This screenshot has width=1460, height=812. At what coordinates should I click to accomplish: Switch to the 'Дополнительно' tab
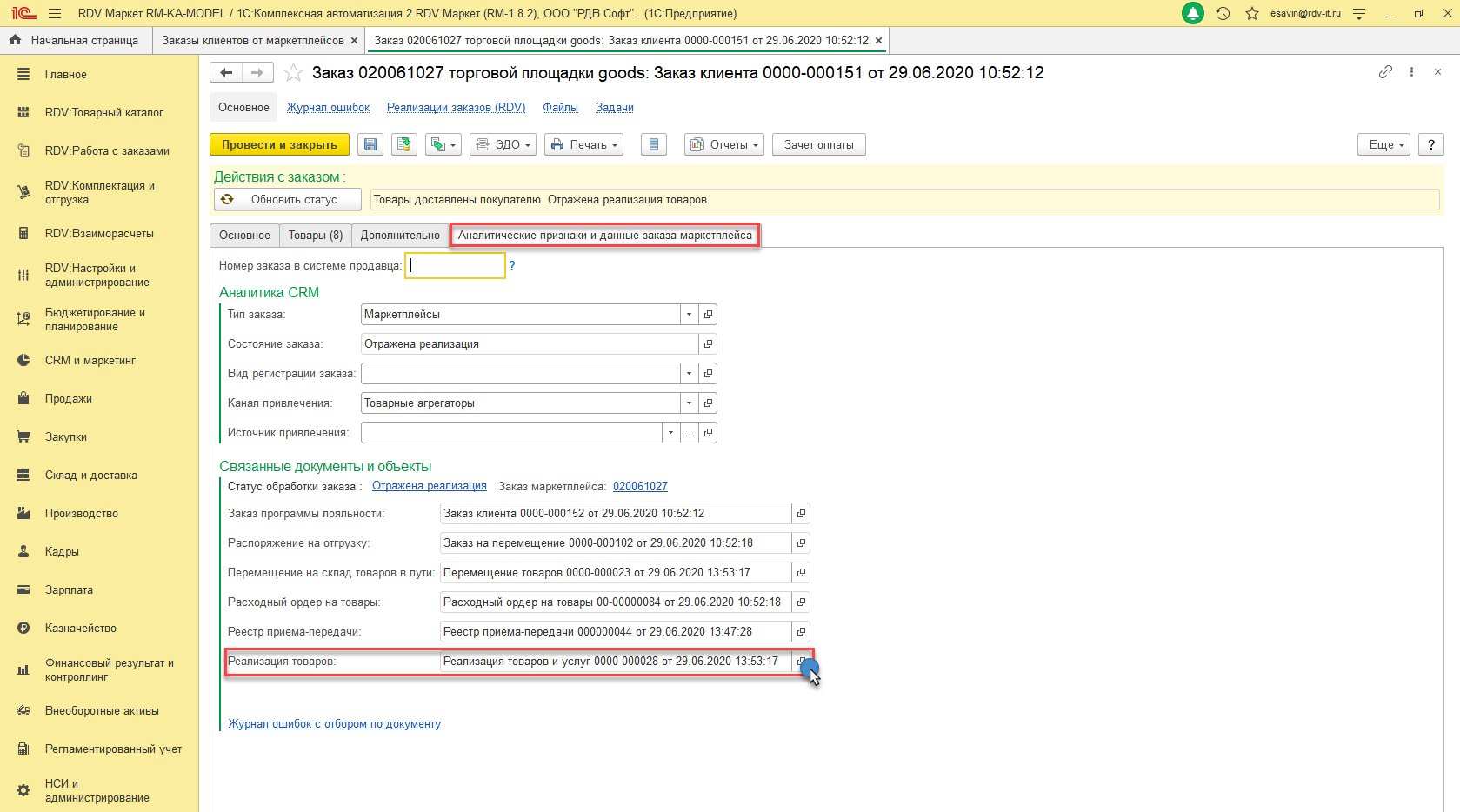(400, 236)
